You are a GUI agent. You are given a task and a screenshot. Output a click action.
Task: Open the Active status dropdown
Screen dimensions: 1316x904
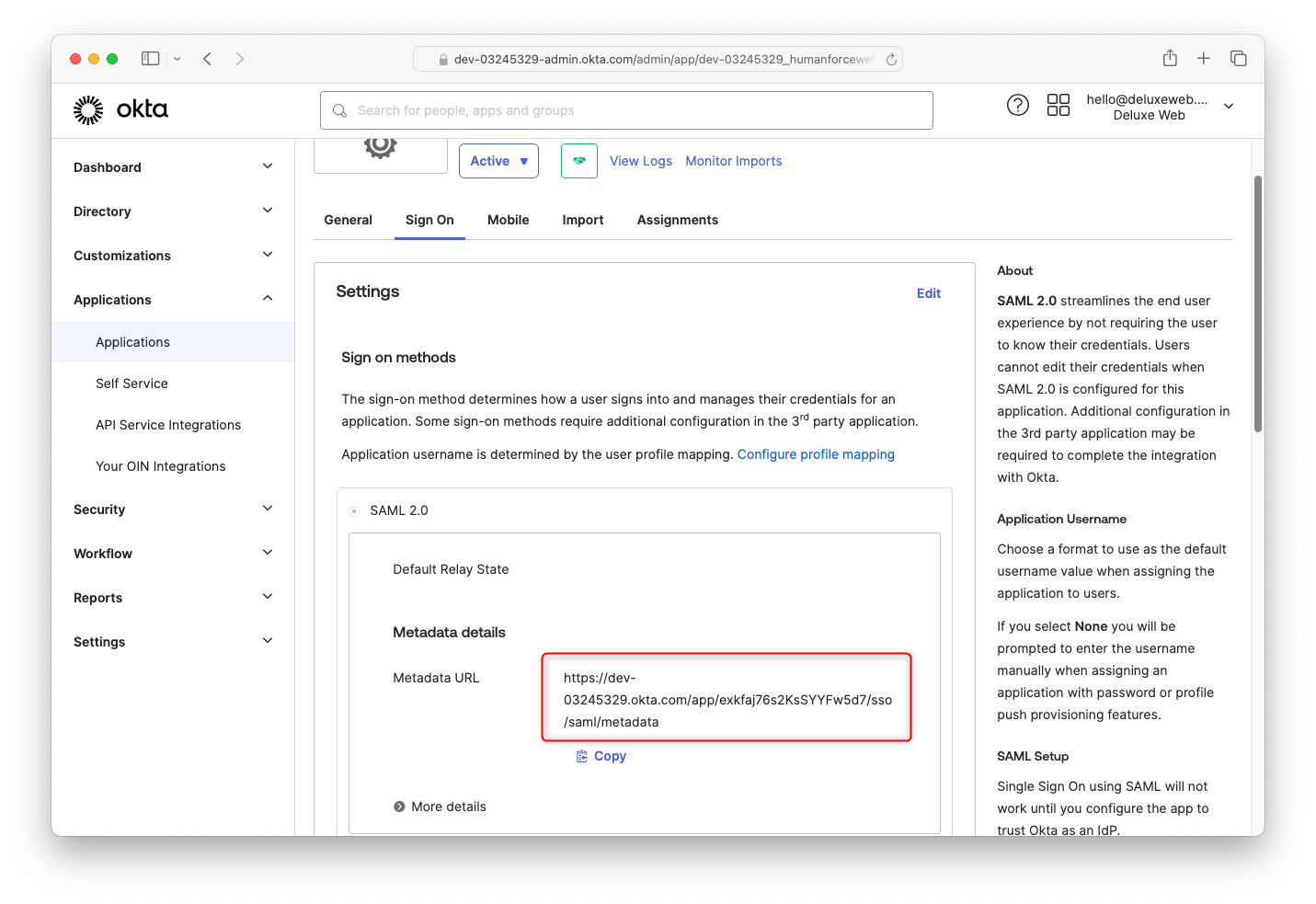tap(498, 161)
